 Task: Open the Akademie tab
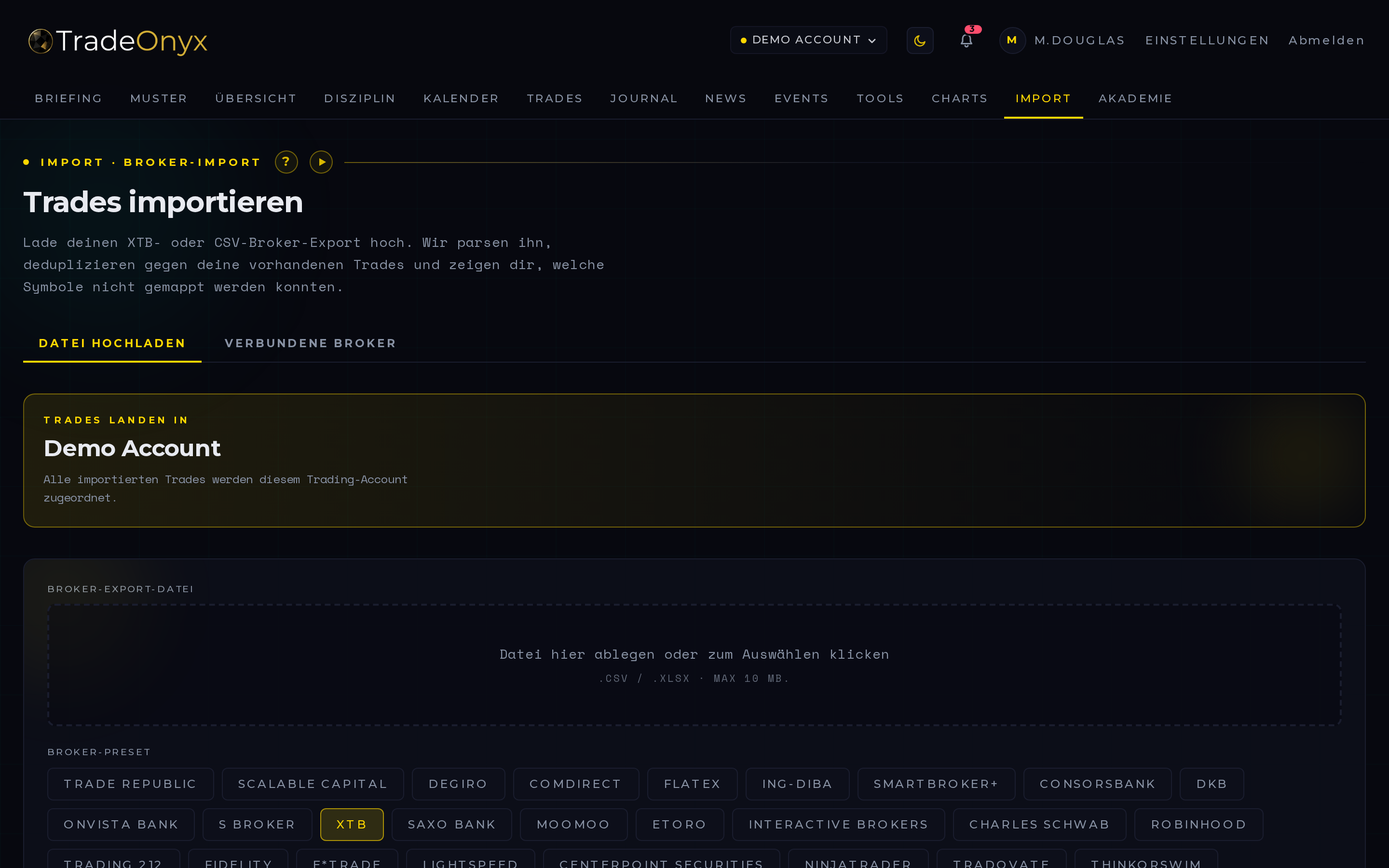pyautogui.click(x=1135, y=98)
